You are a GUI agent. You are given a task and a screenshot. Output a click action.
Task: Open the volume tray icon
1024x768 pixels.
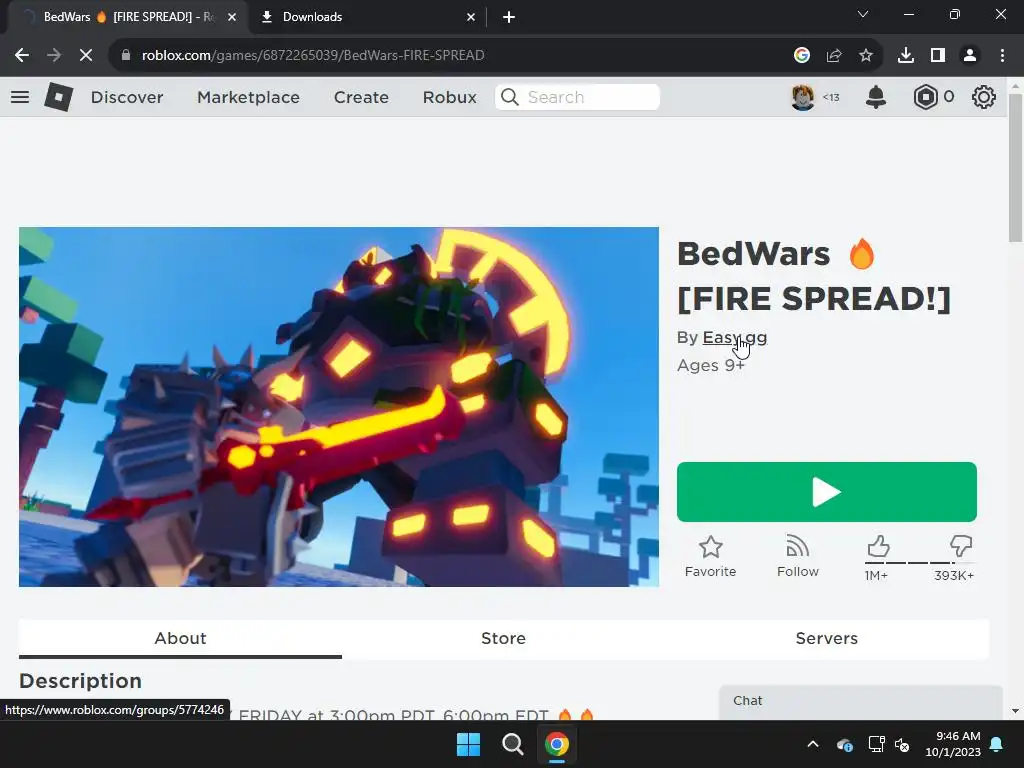point(902,744)
